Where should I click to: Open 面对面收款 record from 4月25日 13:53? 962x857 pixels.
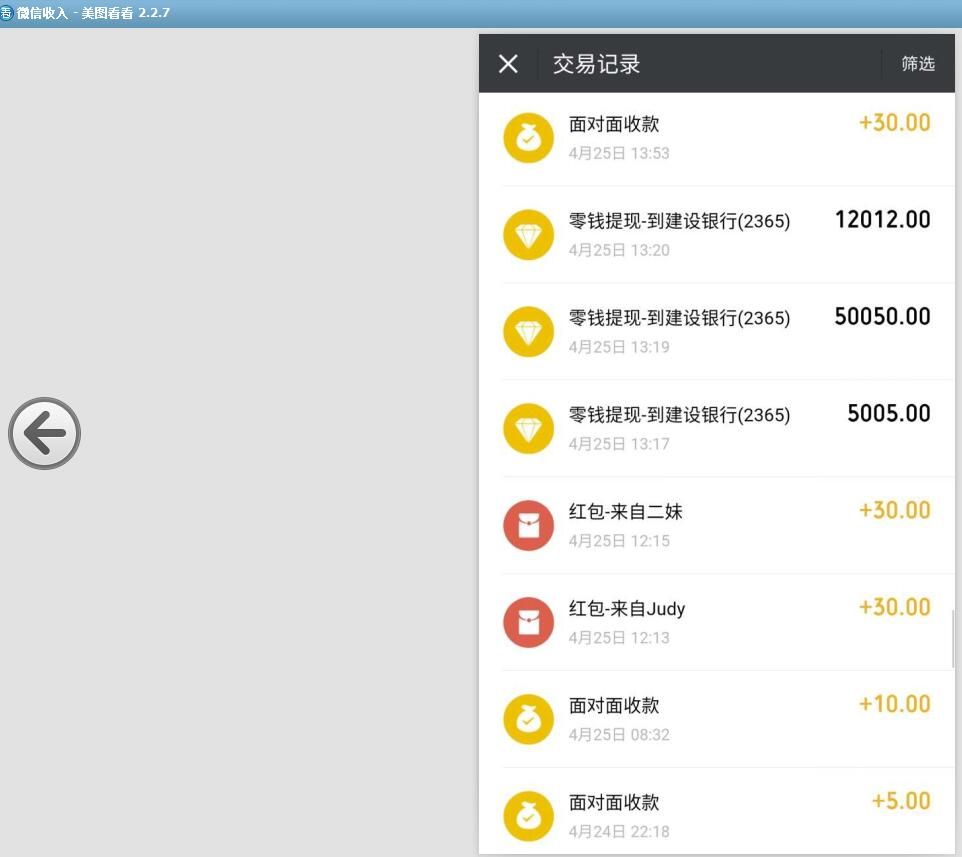(x=717, y=139)
